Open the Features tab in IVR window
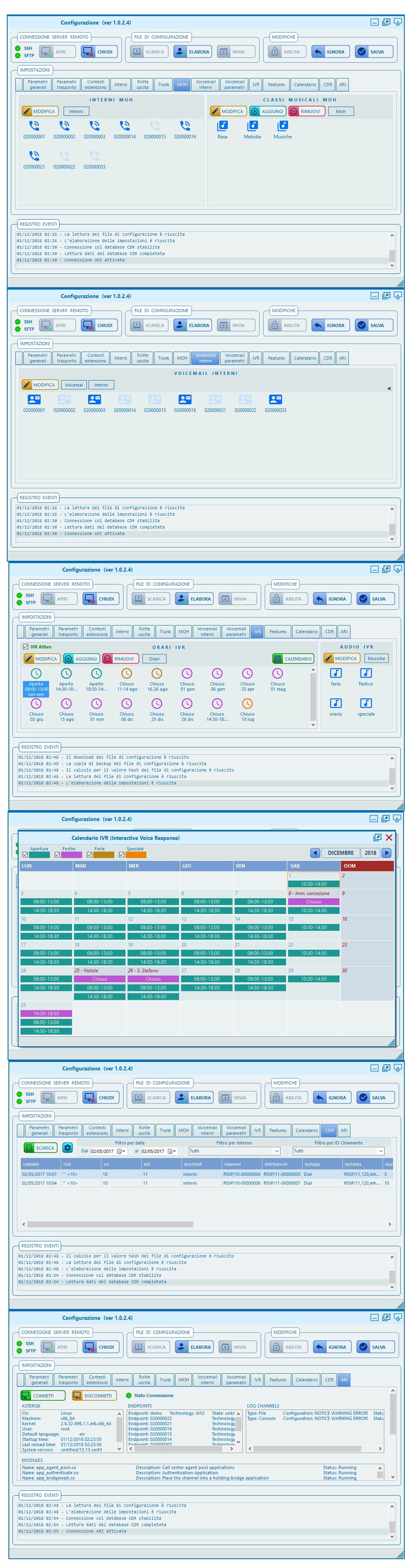 coord(278,632)
